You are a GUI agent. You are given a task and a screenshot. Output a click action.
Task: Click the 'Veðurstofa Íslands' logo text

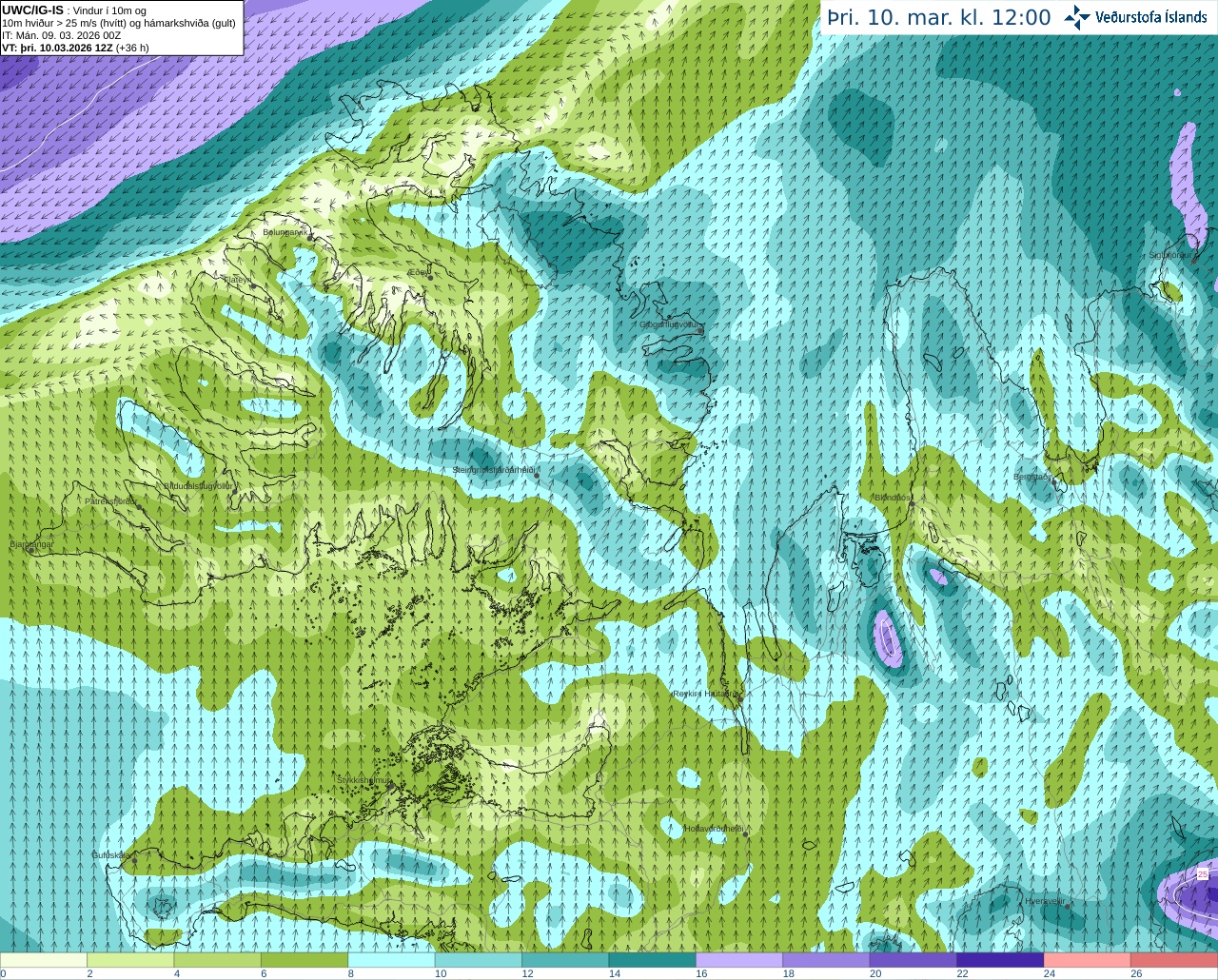click(1150, 17)
